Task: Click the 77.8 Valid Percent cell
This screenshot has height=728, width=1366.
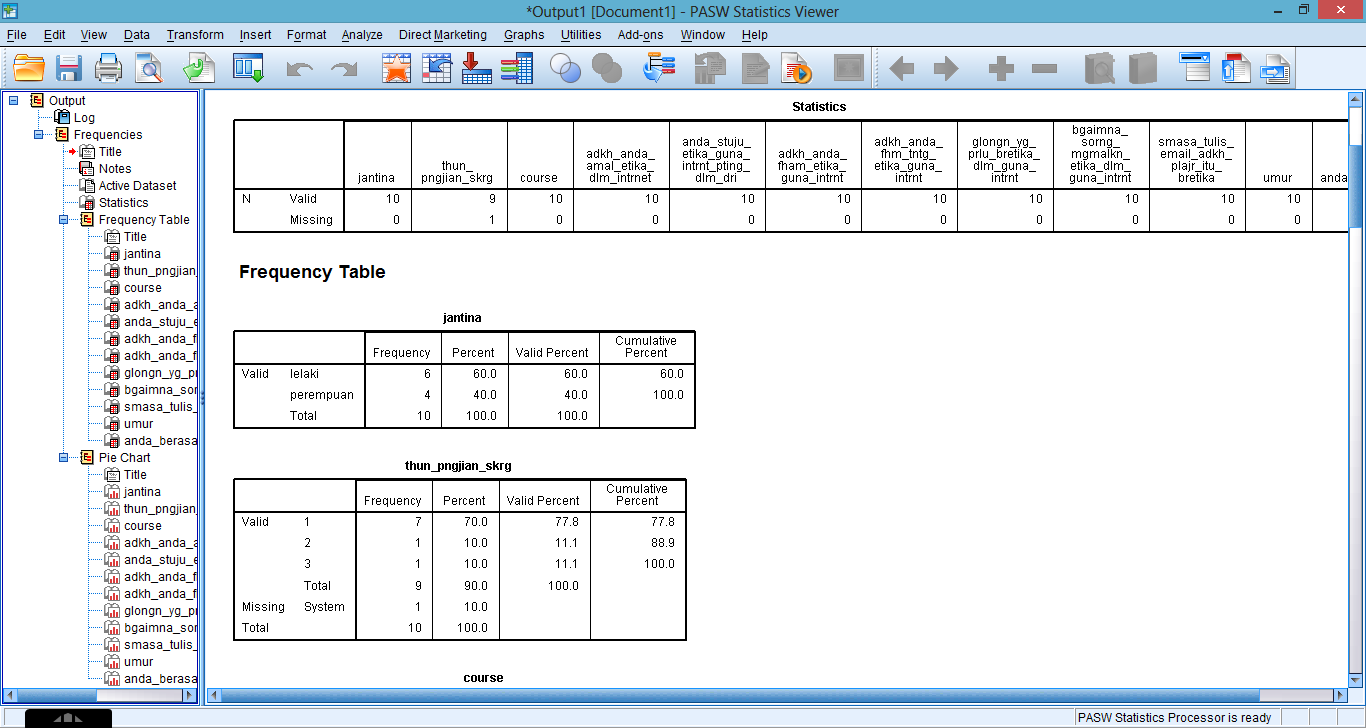Action: click(x=566, y=522)
